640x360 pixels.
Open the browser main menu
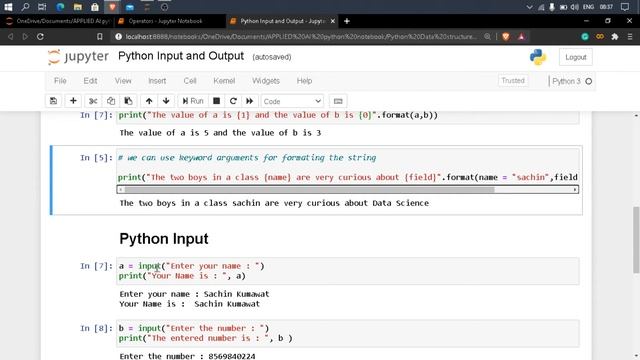click(630, 36)
